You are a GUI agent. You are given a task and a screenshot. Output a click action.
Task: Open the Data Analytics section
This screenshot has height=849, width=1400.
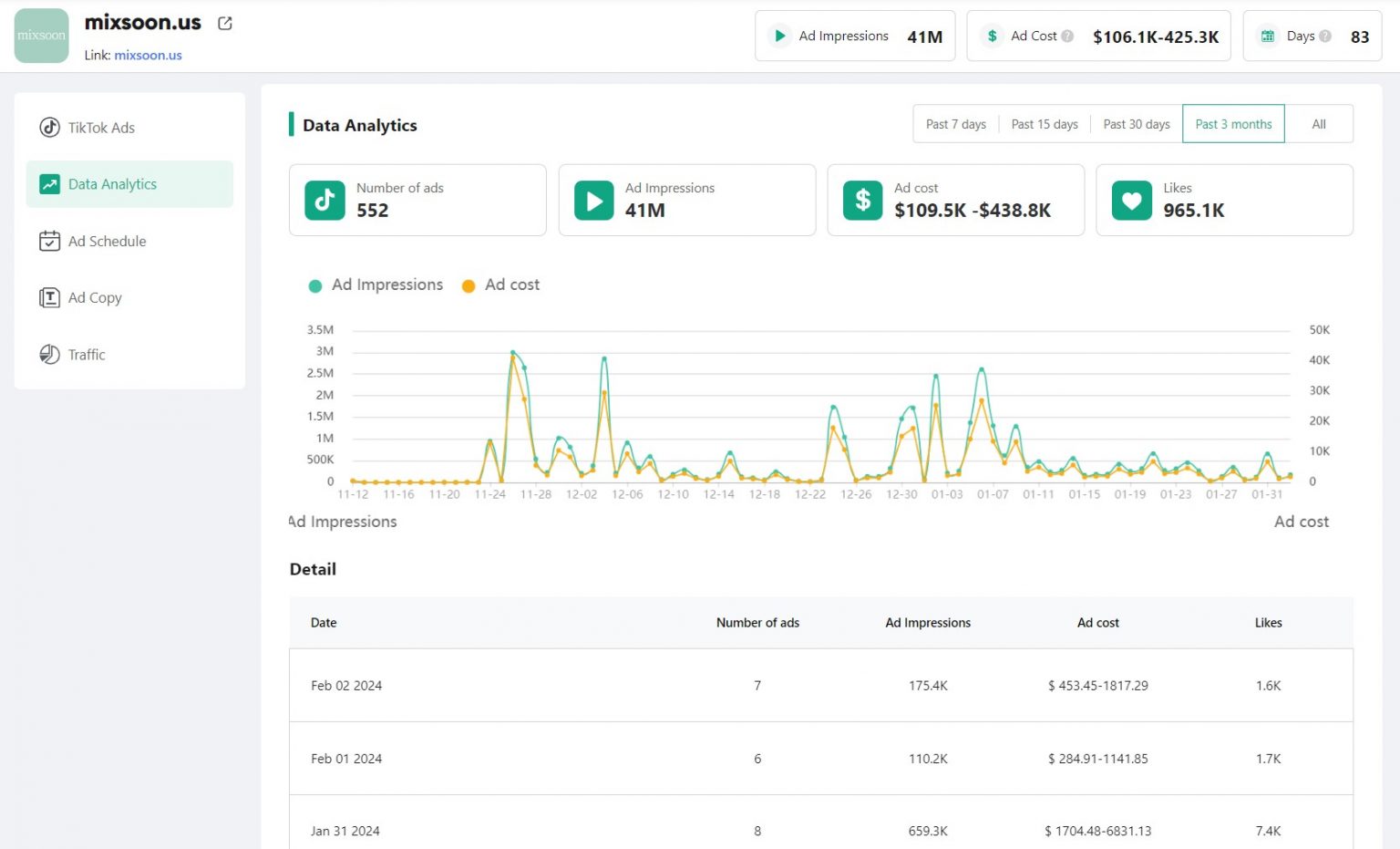(112, 183)
